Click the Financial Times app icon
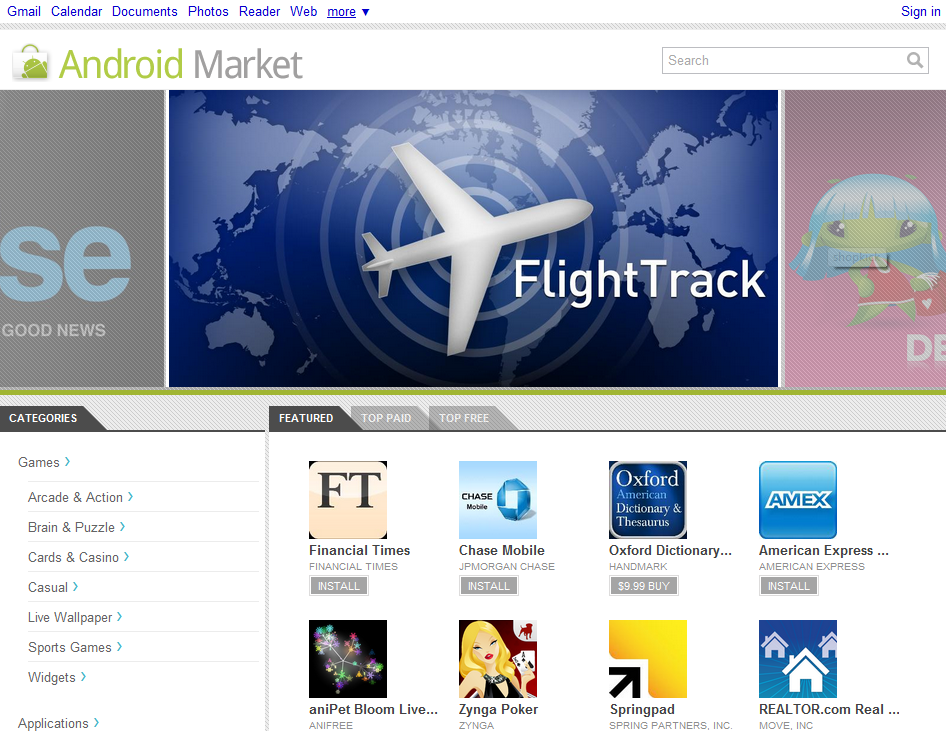Screen dimensions: 946x731 [x=347, y=500]
